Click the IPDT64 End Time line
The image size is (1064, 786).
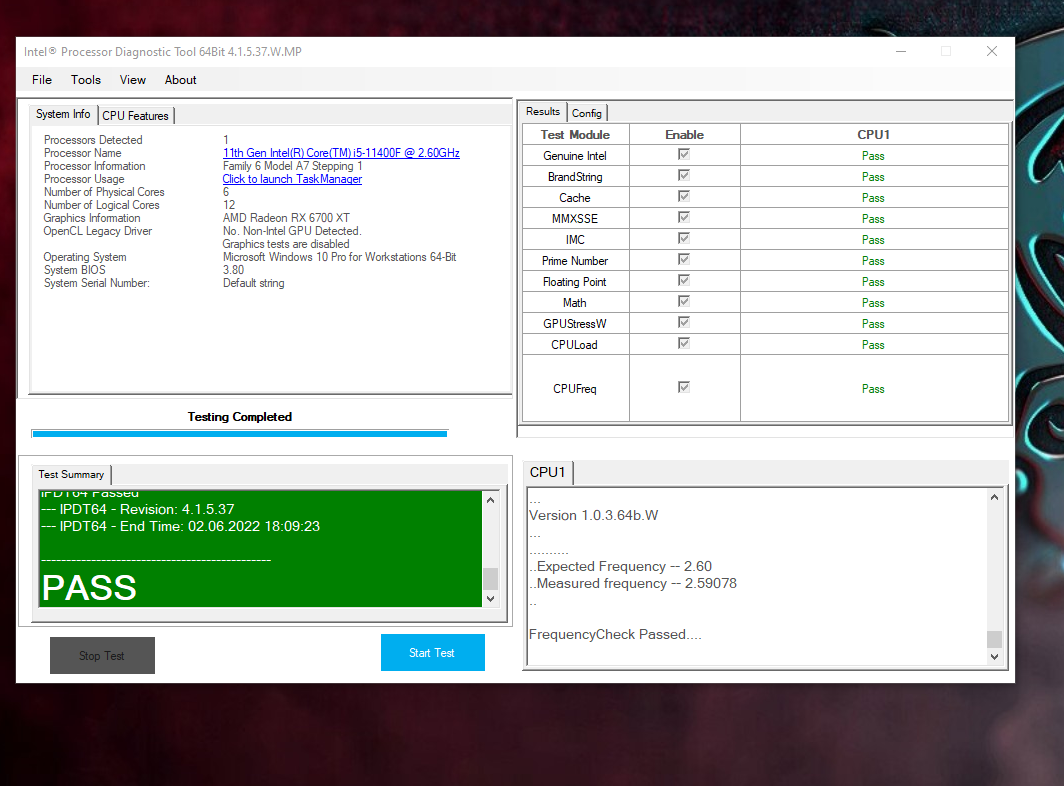[180, 527]
